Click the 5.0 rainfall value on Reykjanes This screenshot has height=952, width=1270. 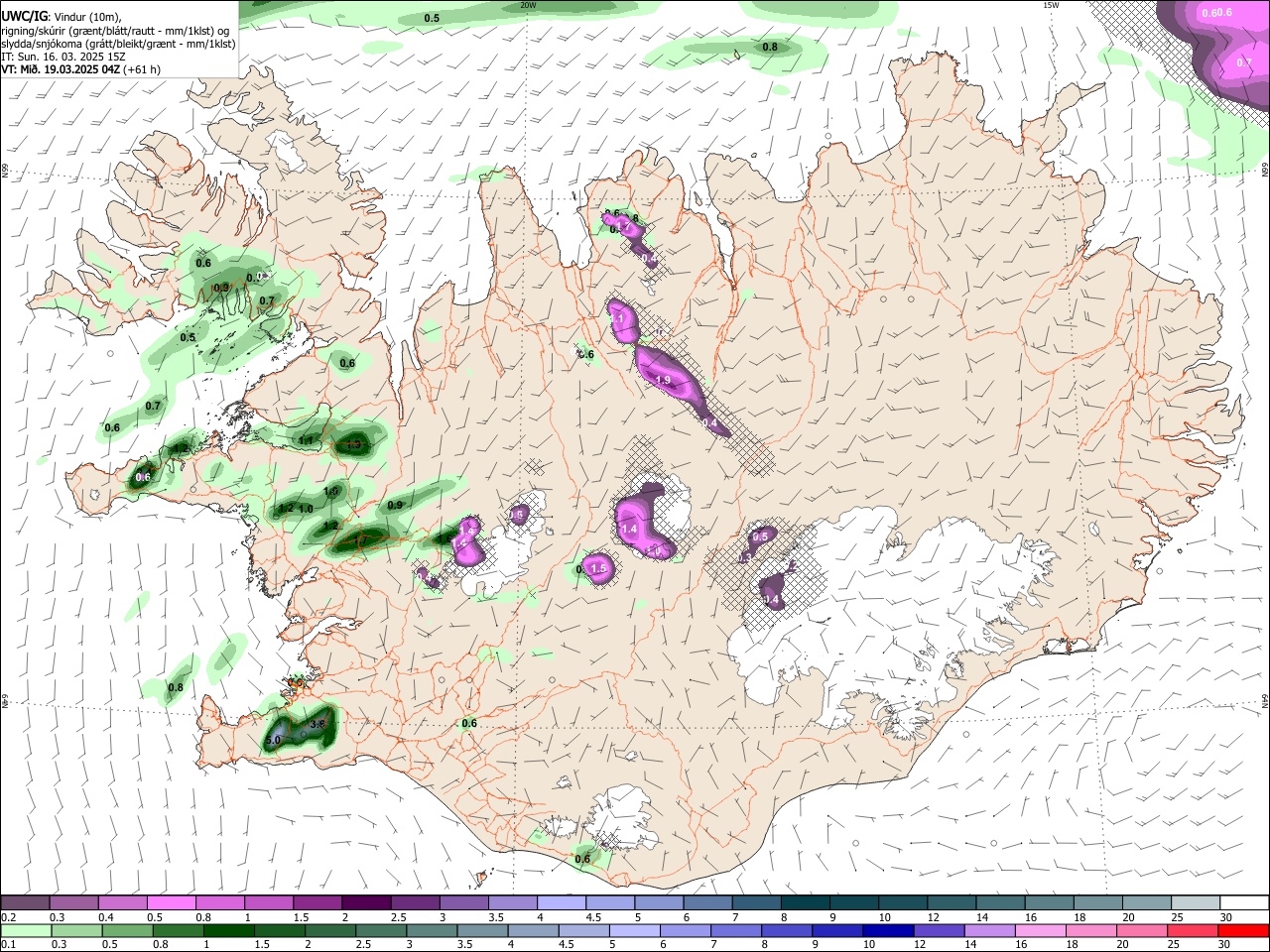275,741
